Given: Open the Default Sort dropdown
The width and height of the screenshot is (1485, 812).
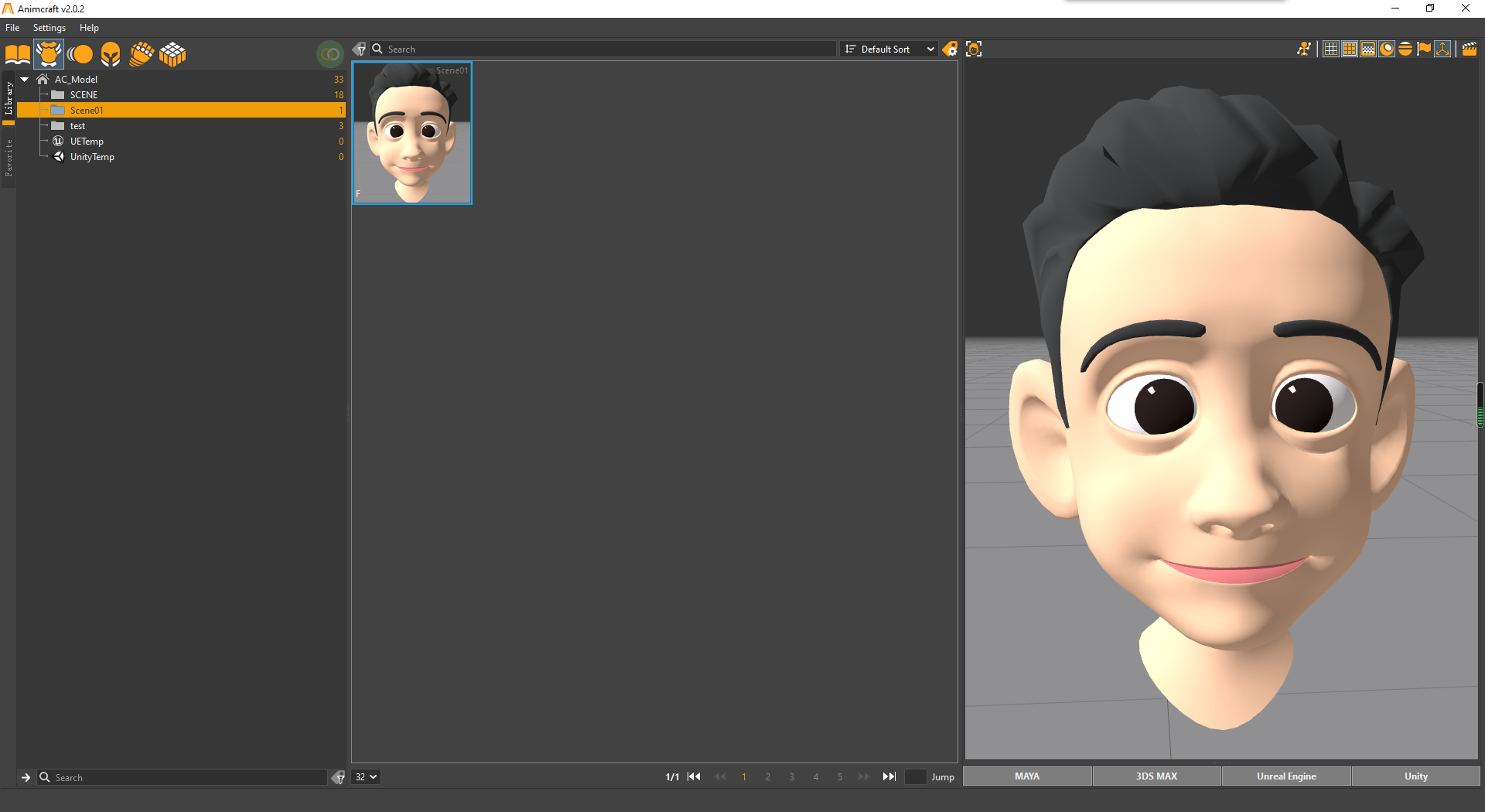Looking at the screenshot, I should [889, 49].
